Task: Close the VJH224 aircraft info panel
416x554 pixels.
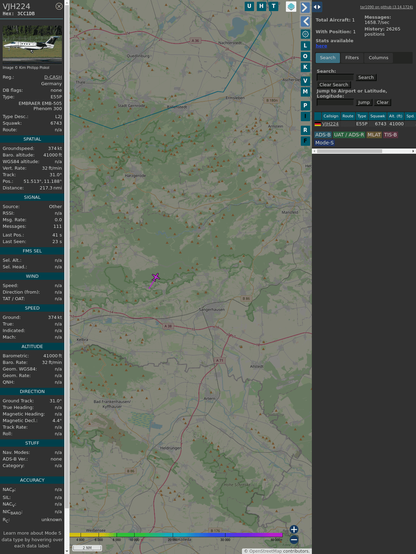Action: tap(59, 6)
